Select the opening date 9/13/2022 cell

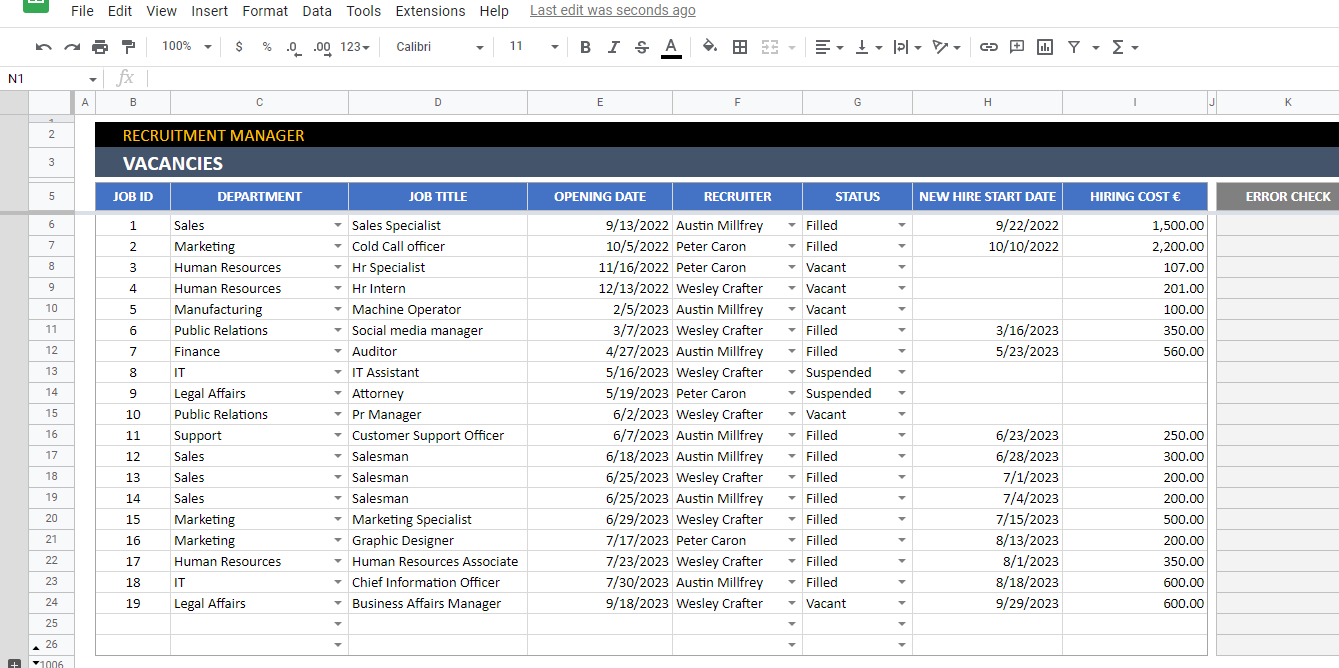click(600, 226)
